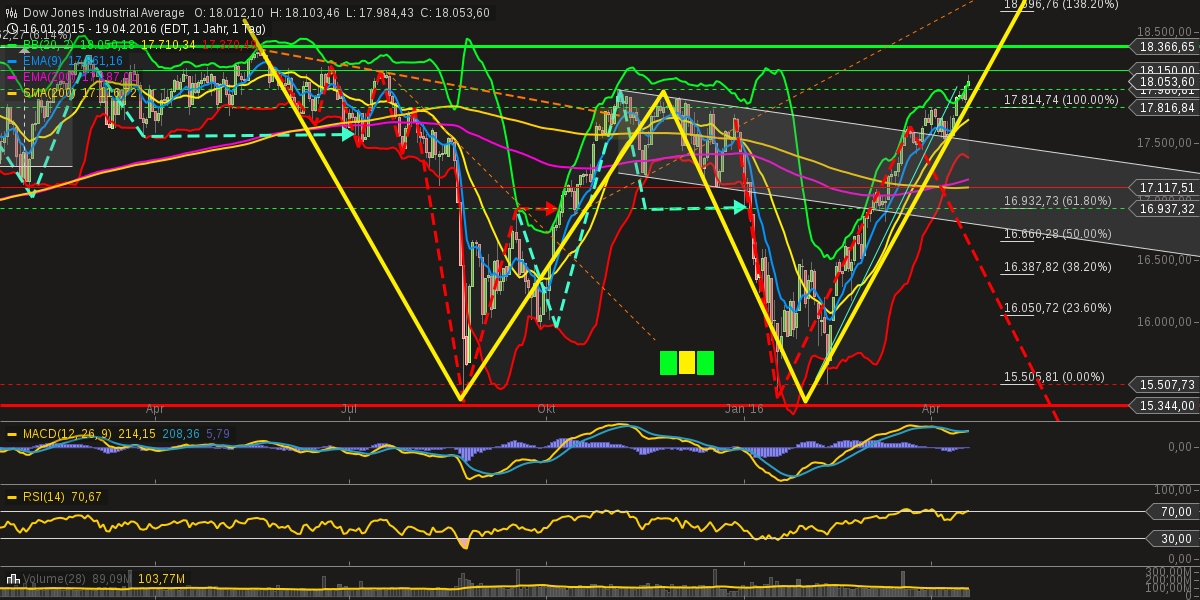Click the Jan '16 label on the time axis
This screenshot has width=1200, height=600.
745,409
